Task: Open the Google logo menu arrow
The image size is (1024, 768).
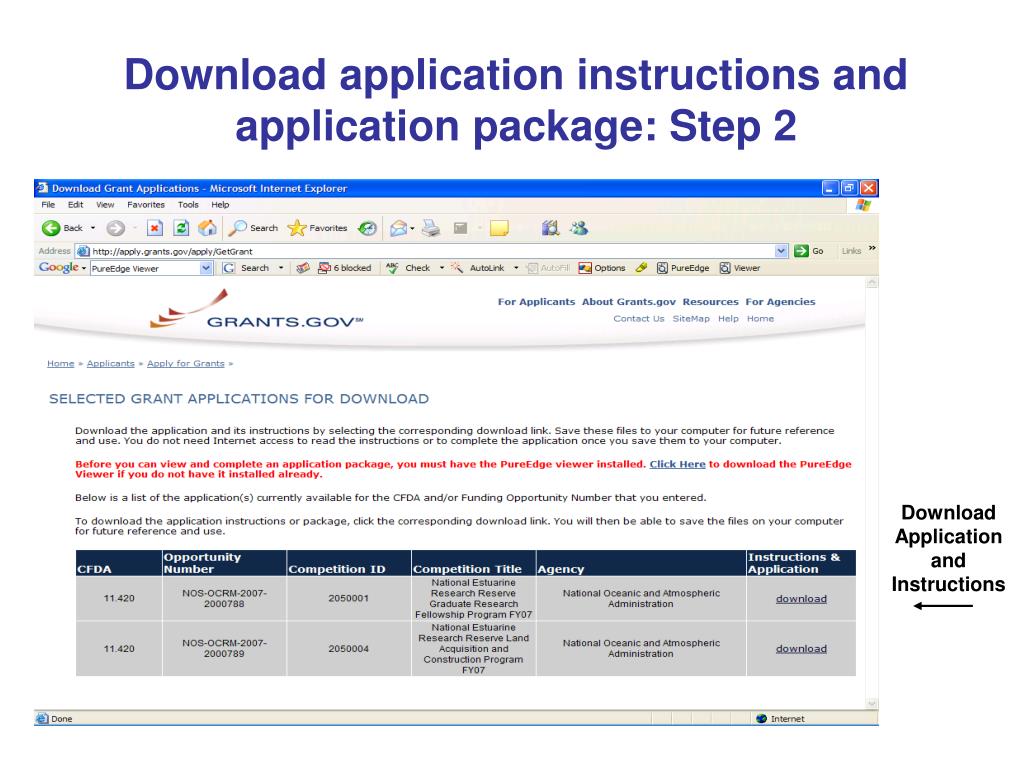Action: point(84,268)
